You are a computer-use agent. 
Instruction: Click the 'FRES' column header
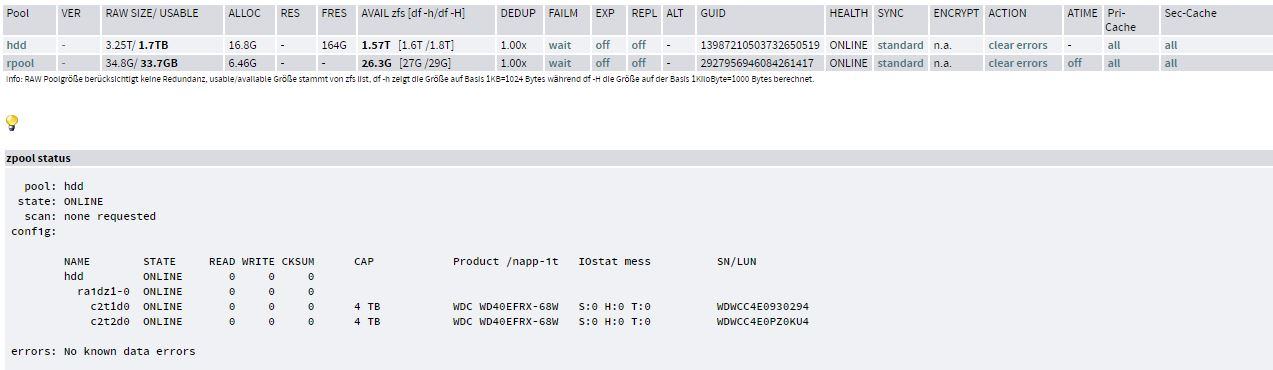[334, 14]
